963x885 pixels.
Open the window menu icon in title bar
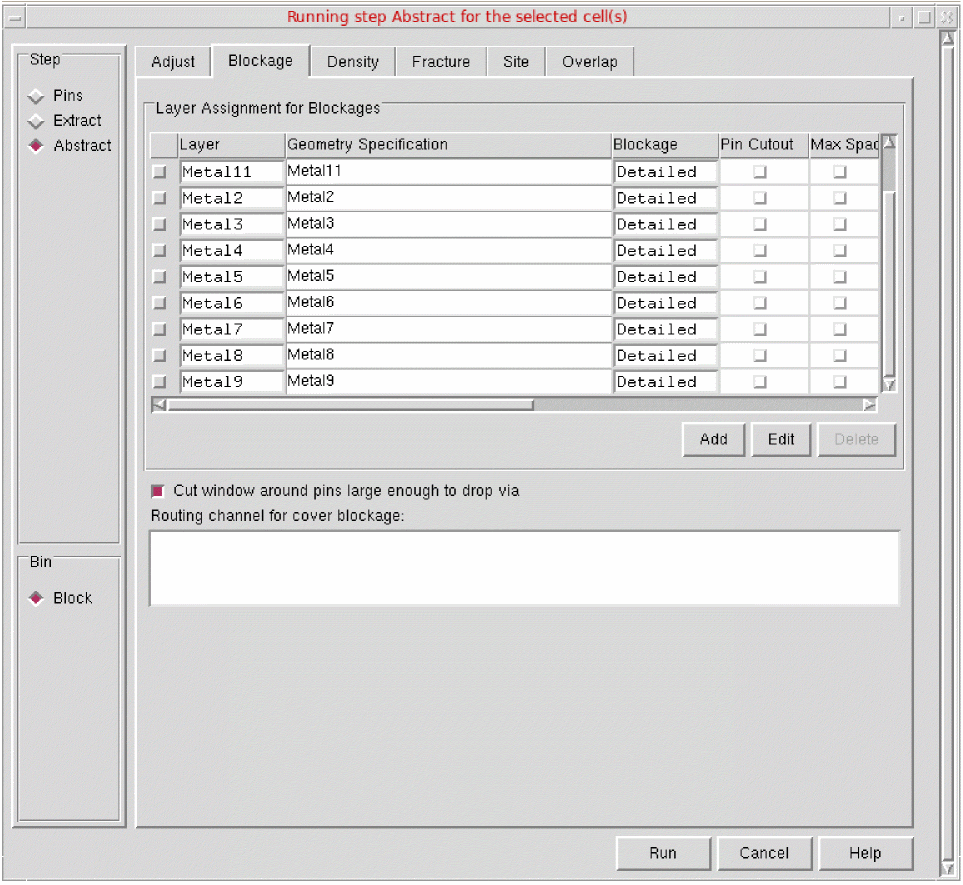click(15, 17)
